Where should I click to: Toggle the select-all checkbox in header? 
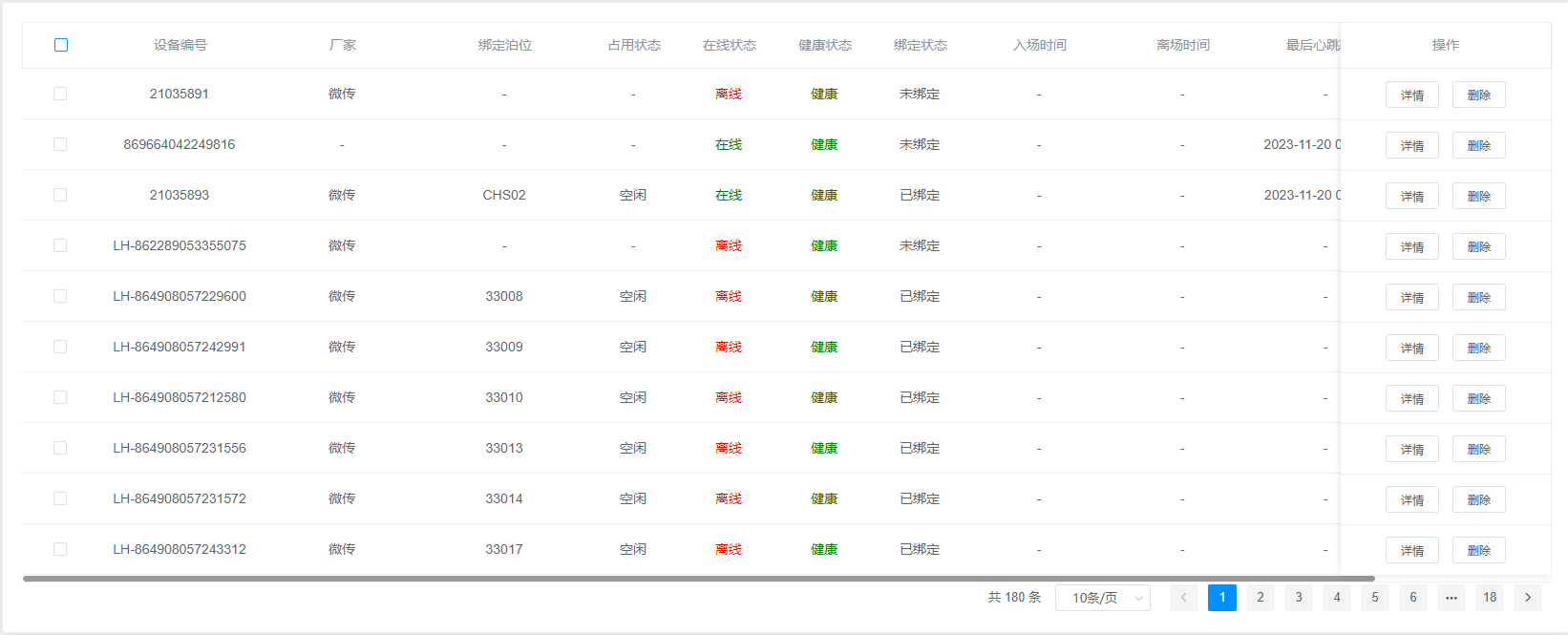(x=61, y=45)
